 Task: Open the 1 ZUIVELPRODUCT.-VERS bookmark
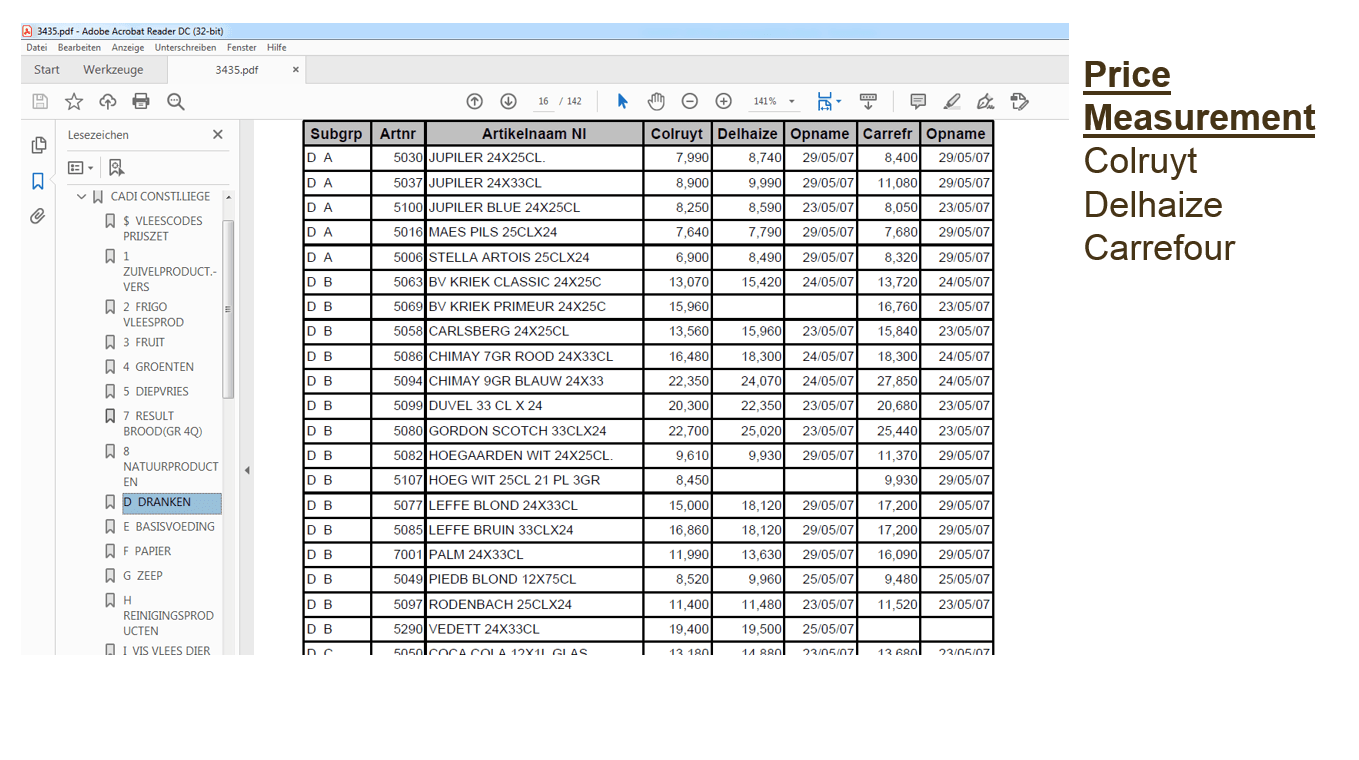click(165, 271)
